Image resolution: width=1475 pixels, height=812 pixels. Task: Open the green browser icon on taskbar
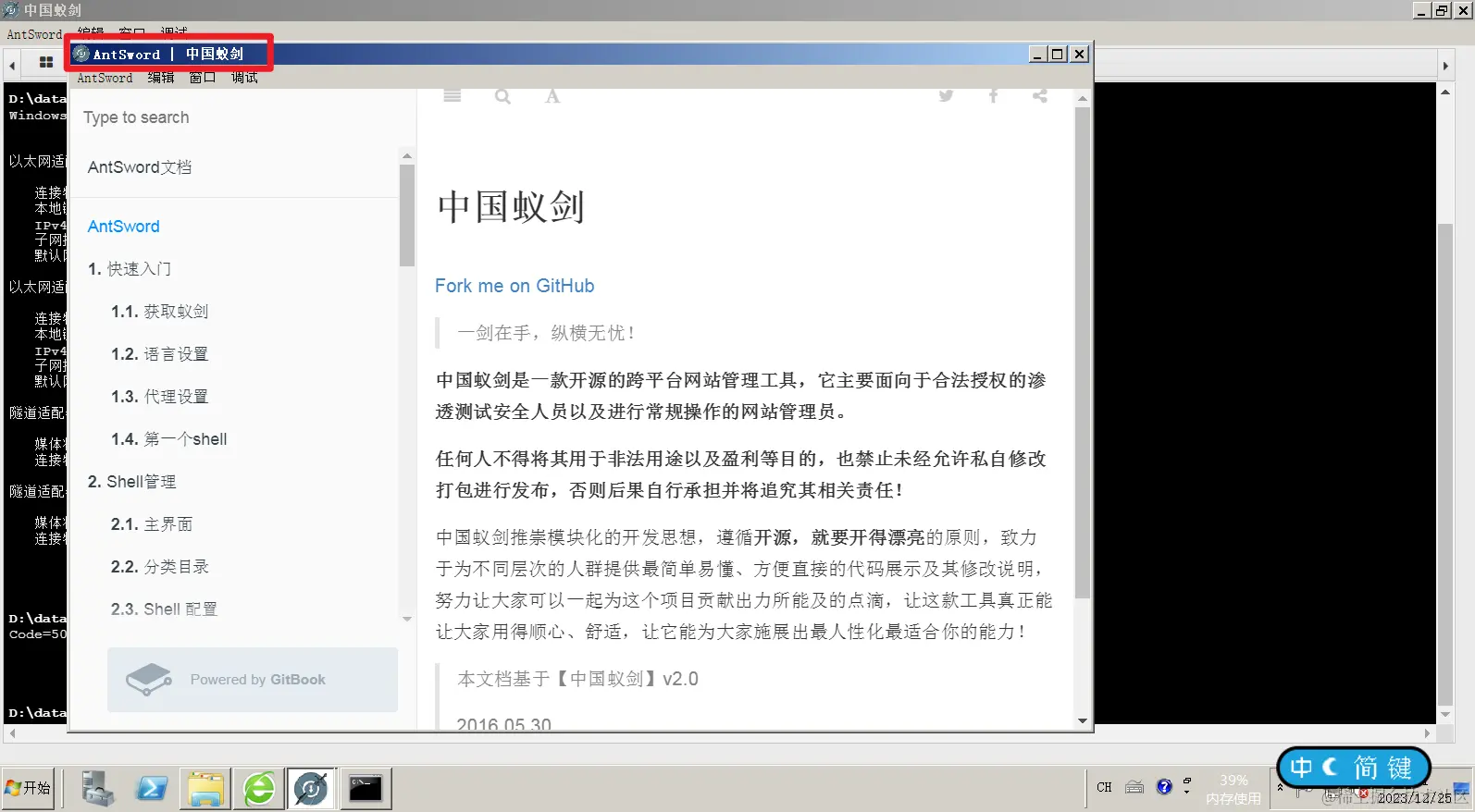pyautogui.click(x=258, y=789)
